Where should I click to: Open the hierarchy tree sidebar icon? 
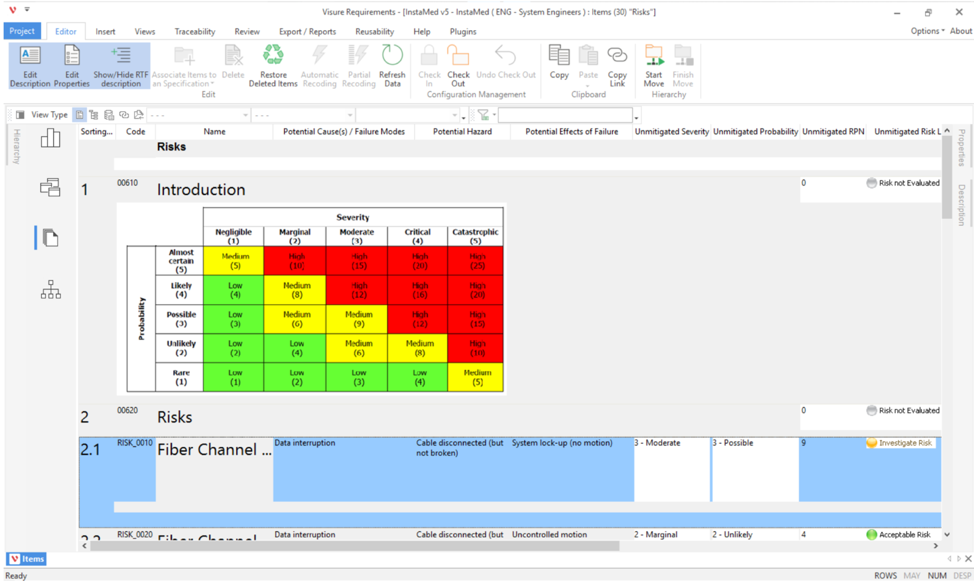50,289
